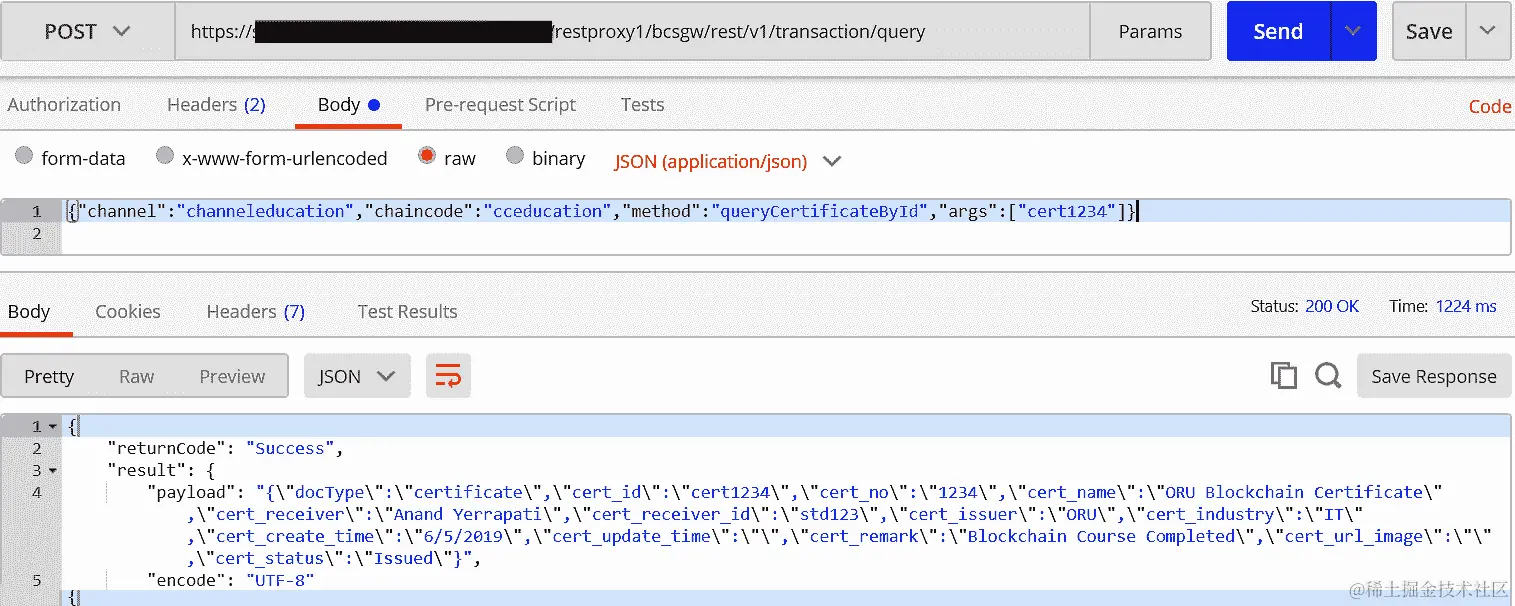This screenshot has width=1515, height=606.
Task: Switch response view to Raw
Action: (137, 376)
